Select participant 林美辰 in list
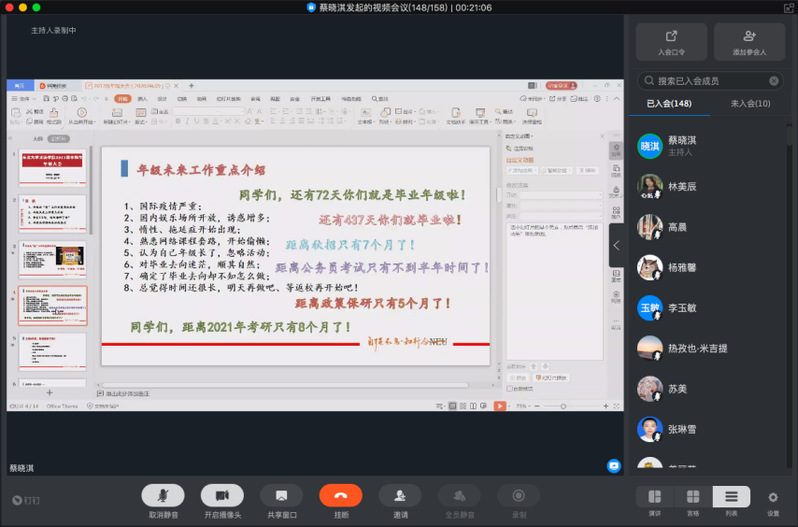 [x=710, y=187]
